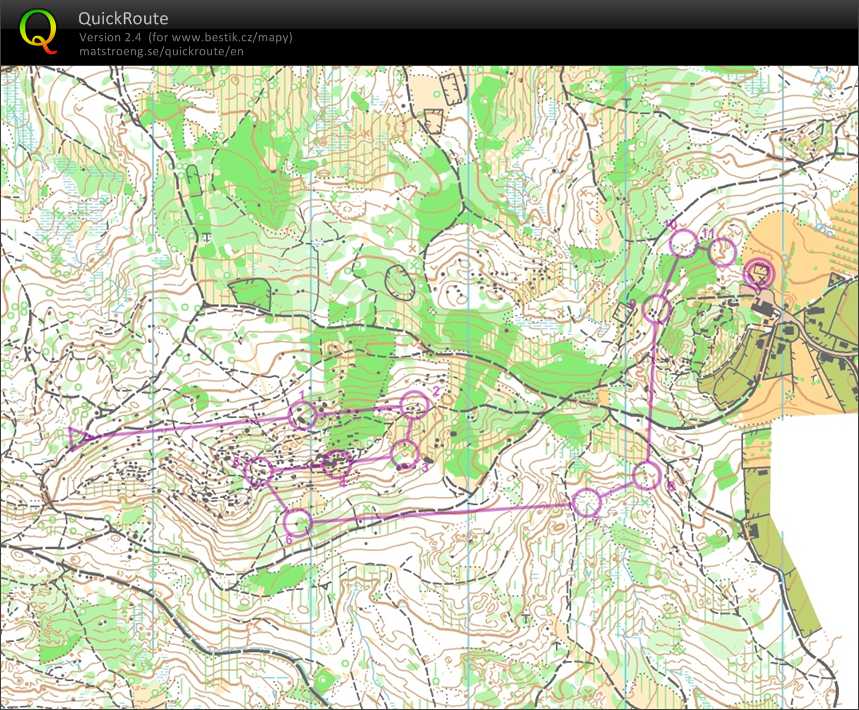Image resolution: width=859 pixels, height=710 pixels.
Task: Select control circle number 10
Action: coord(683,243)
